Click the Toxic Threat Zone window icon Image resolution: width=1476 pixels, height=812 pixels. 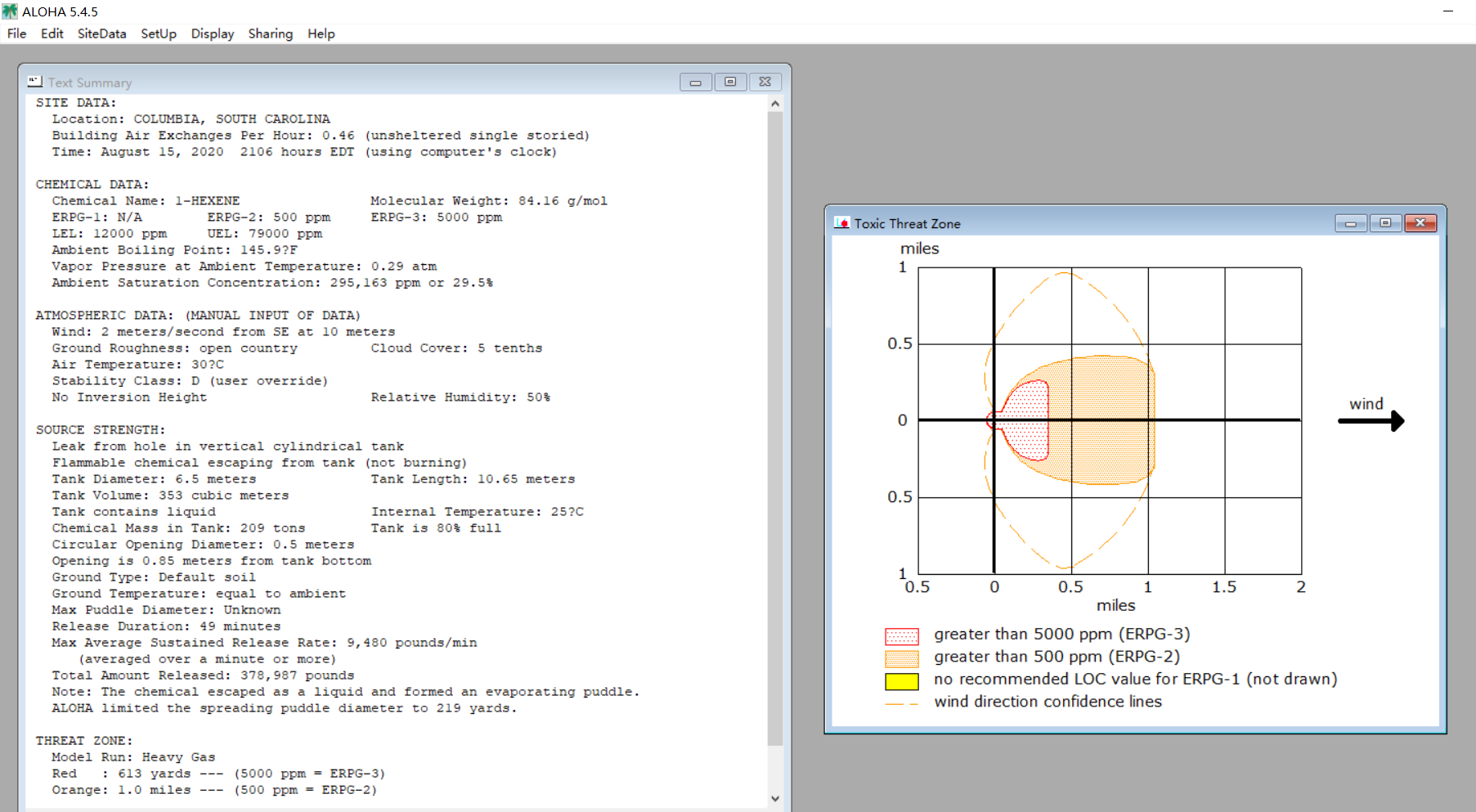[x=841, y=223]
